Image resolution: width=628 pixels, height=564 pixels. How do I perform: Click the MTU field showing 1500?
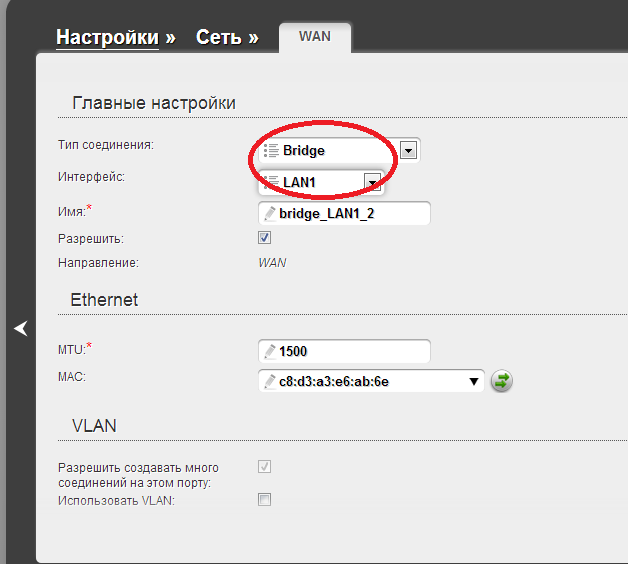(350, 351)
